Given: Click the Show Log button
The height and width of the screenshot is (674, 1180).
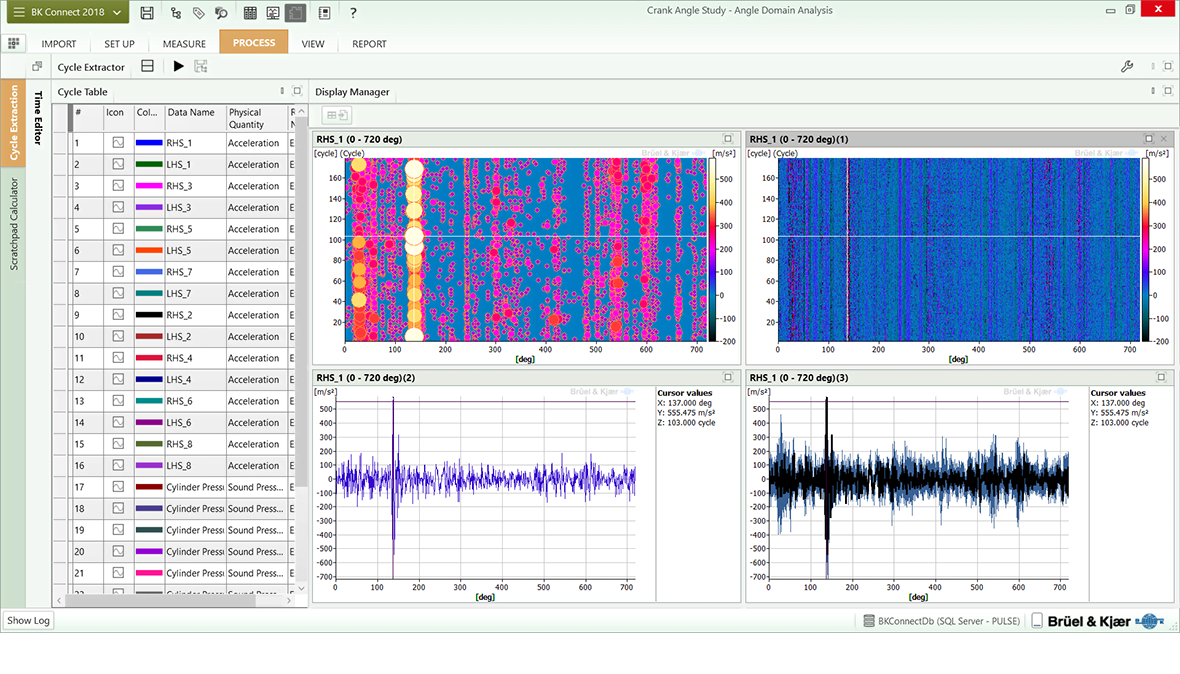Looking at the screenshot, I should pyautogui.click(x=28, y=620).
